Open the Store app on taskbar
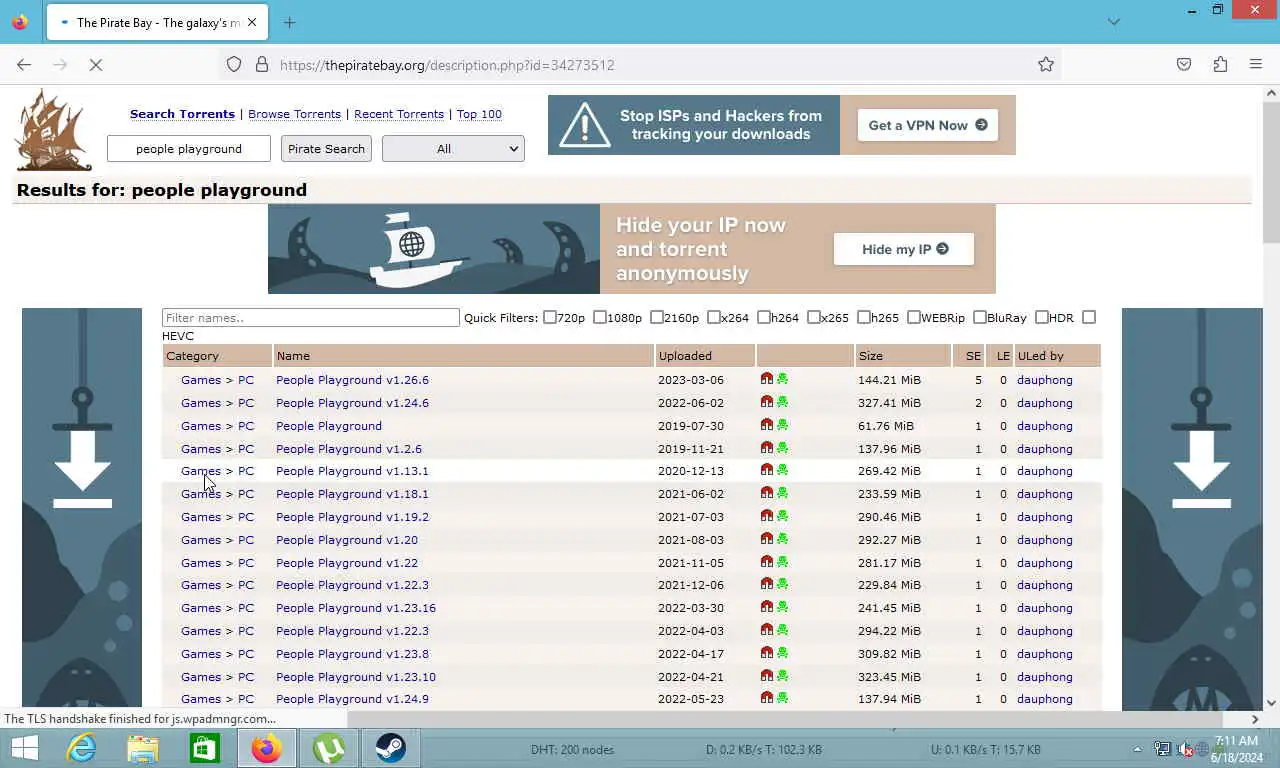 (205, 748)
